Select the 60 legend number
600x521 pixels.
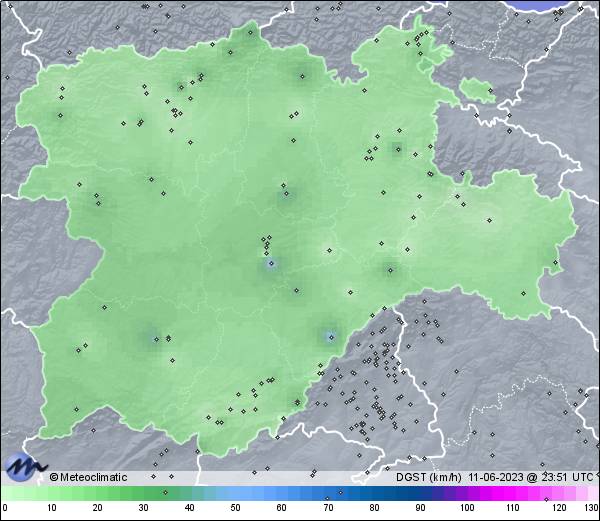281,508
